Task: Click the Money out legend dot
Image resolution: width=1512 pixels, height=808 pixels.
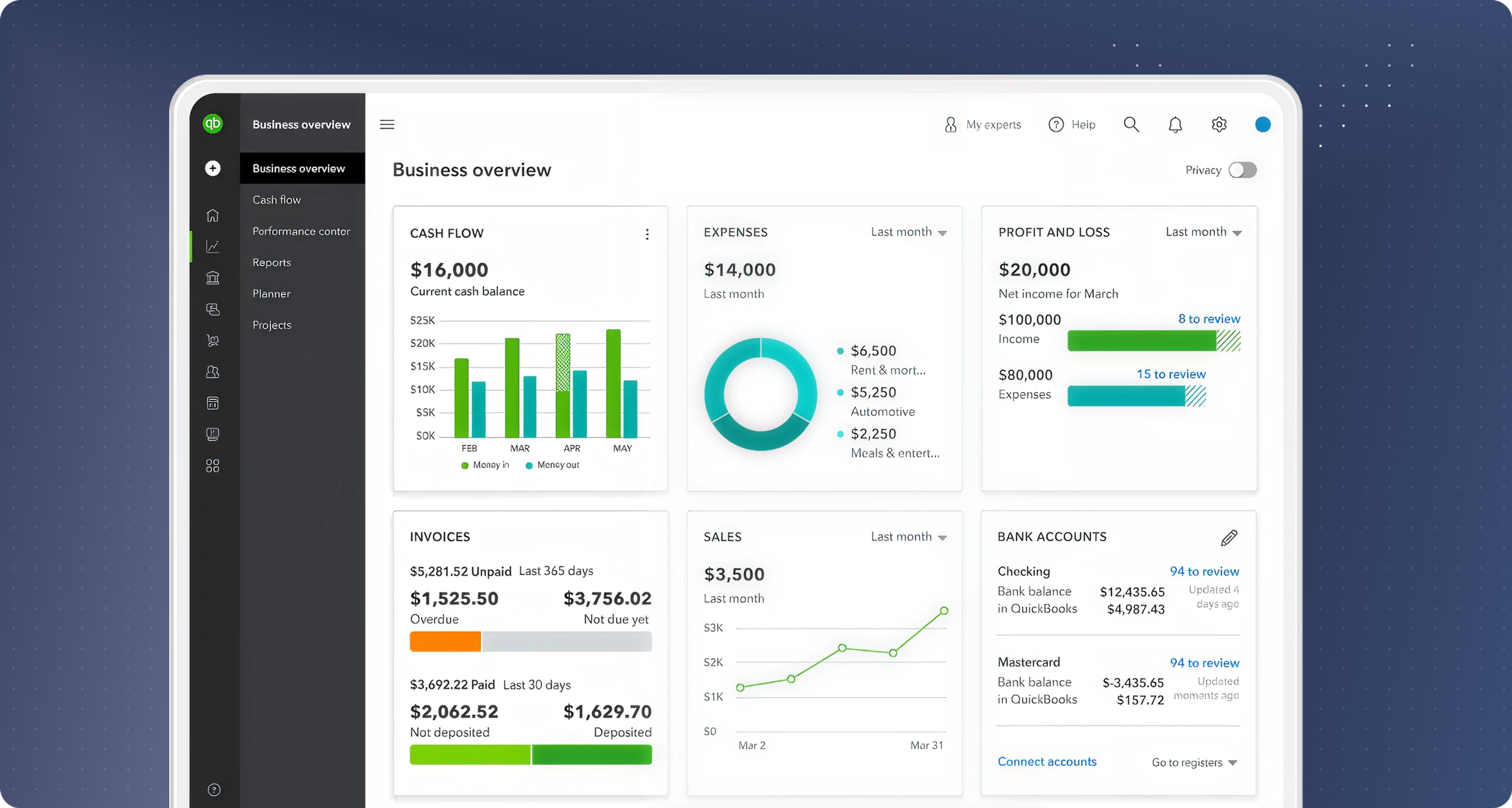Action: (x=529, y=466)
